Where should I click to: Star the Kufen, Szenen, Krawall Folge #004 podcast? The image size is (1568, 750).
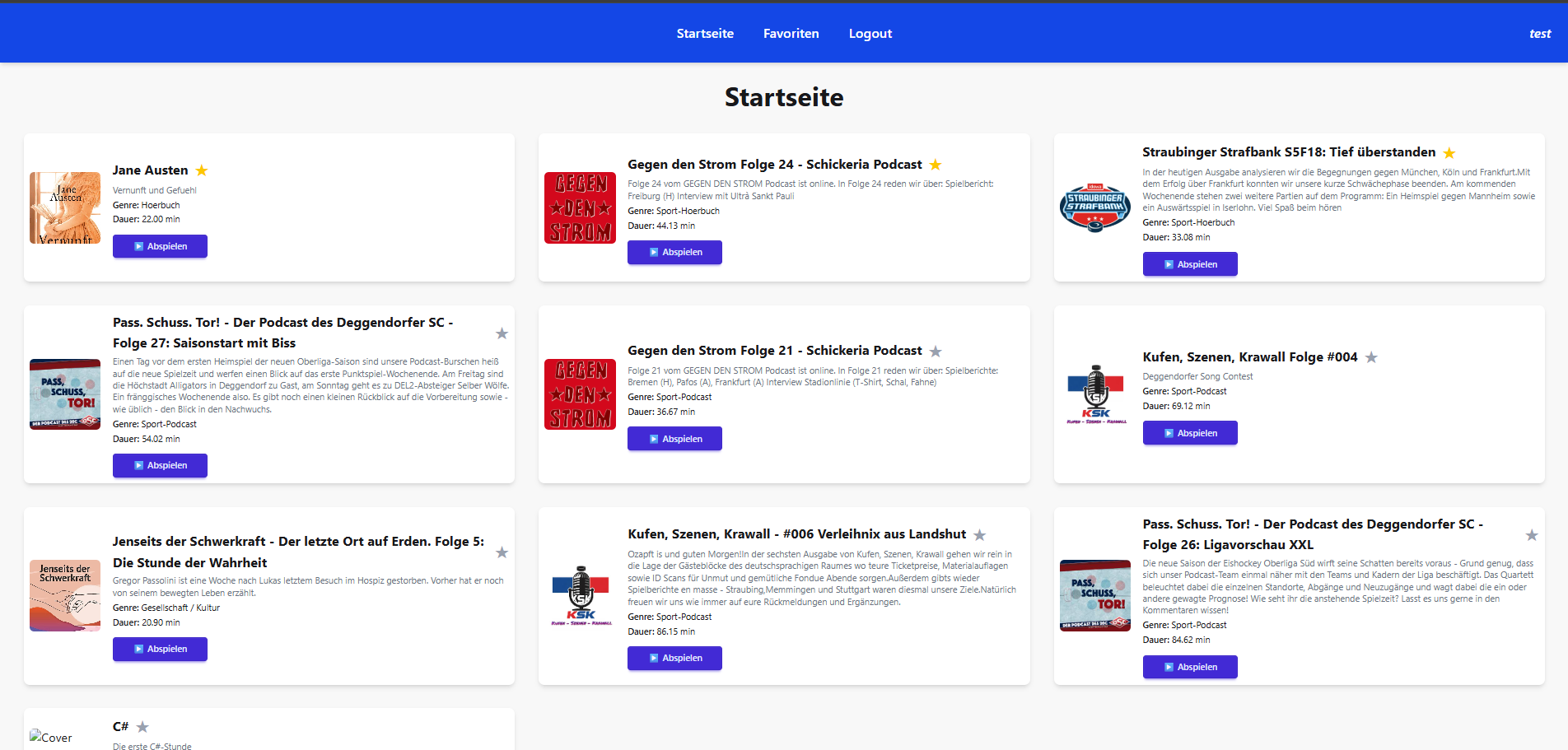click(x=1371, y=357)
